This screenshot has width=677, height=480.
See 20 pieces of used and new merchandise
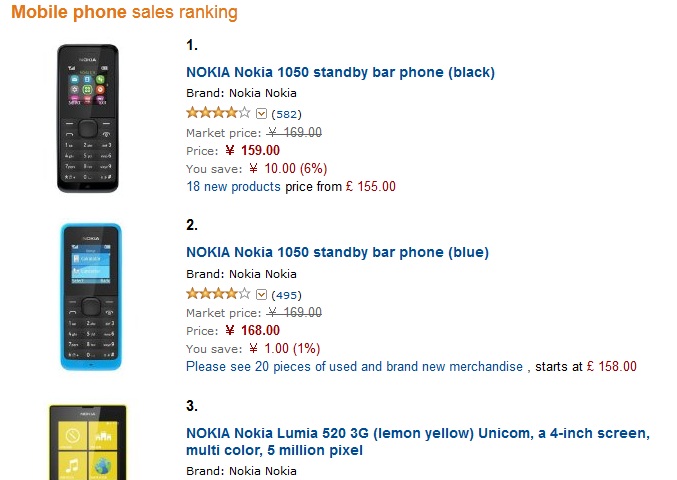pyautogui.click(x=354, y=366)
